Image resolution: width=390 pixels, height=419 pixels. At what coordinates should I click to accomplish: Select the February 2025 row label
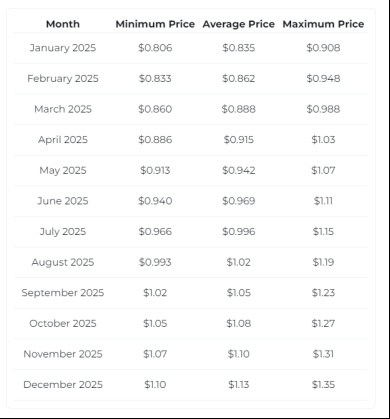[63, 78]
